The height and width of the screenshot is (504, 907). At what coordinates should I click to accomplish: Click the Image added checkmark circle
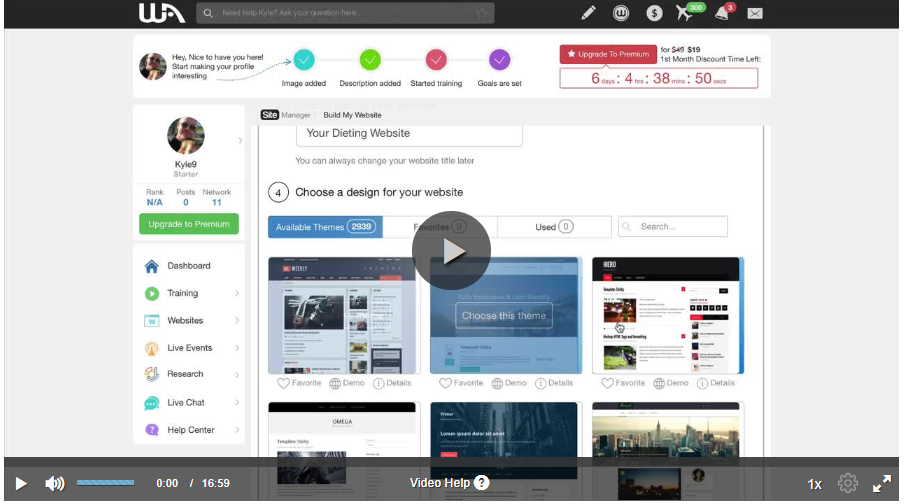304,60
